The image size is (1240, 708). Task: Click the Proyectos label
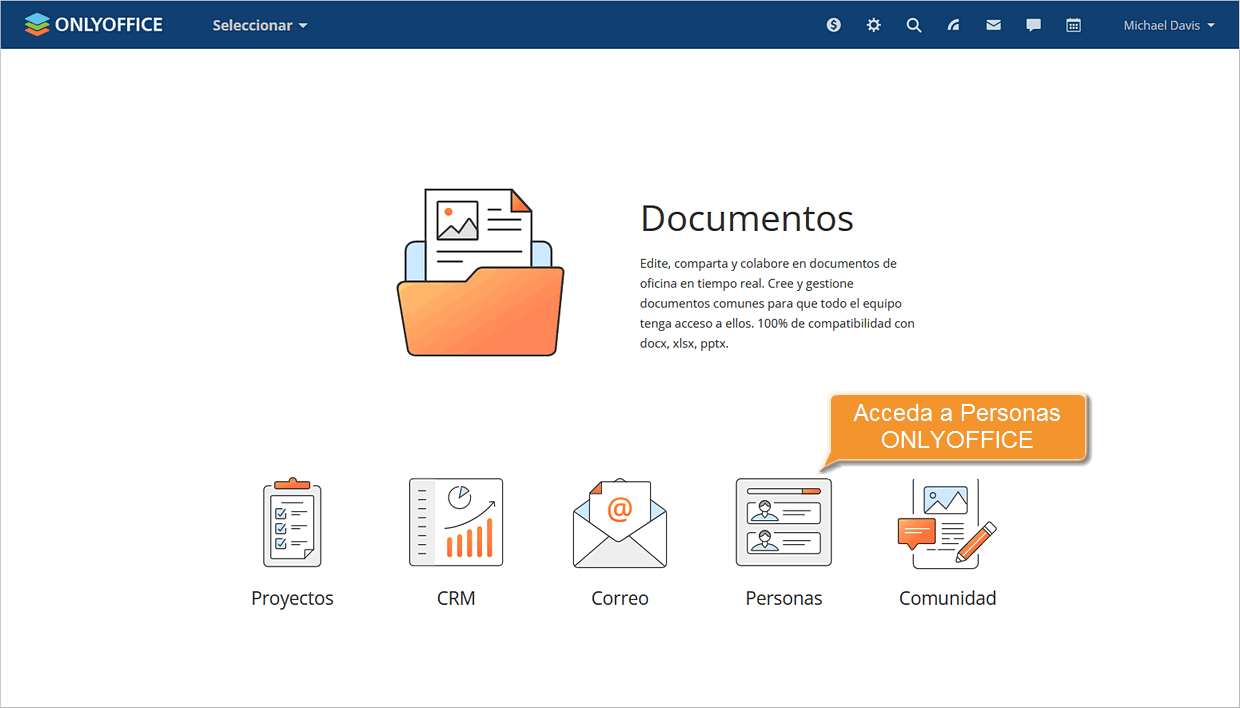click(292, 598)
